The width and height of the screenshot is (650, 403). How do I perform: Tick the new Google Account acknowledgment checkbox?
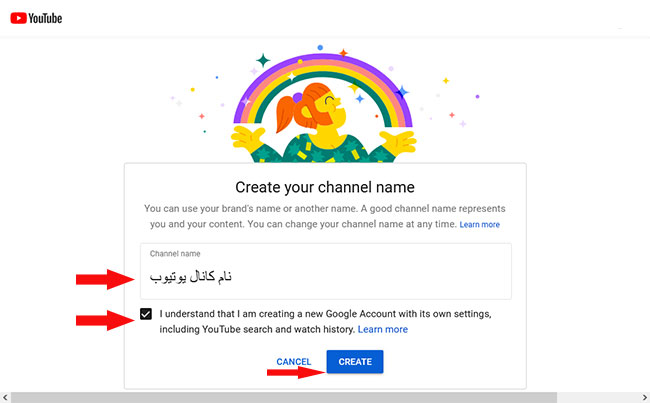pos(147,314)
